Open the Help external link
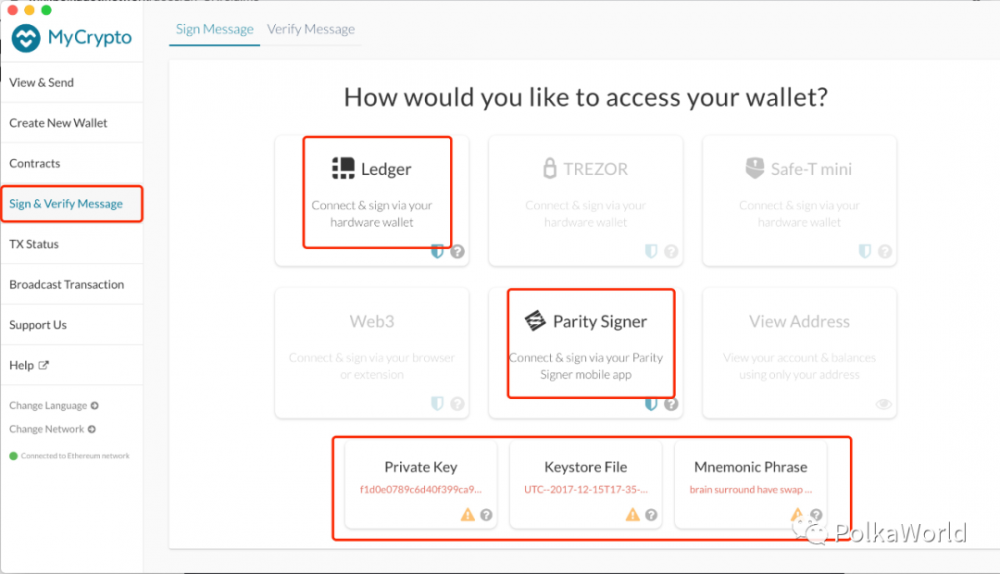The width and height of the screenshot is (1000, 574). pos(29,366)
